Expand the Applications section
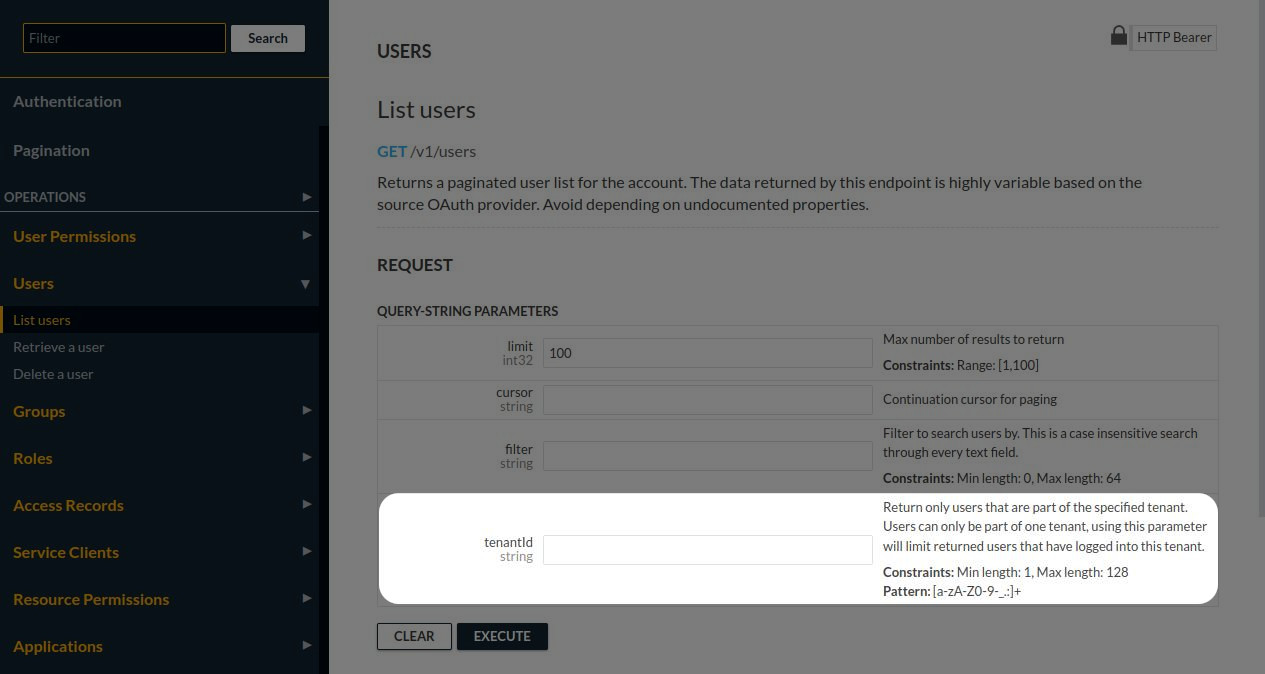 [307, 646]
